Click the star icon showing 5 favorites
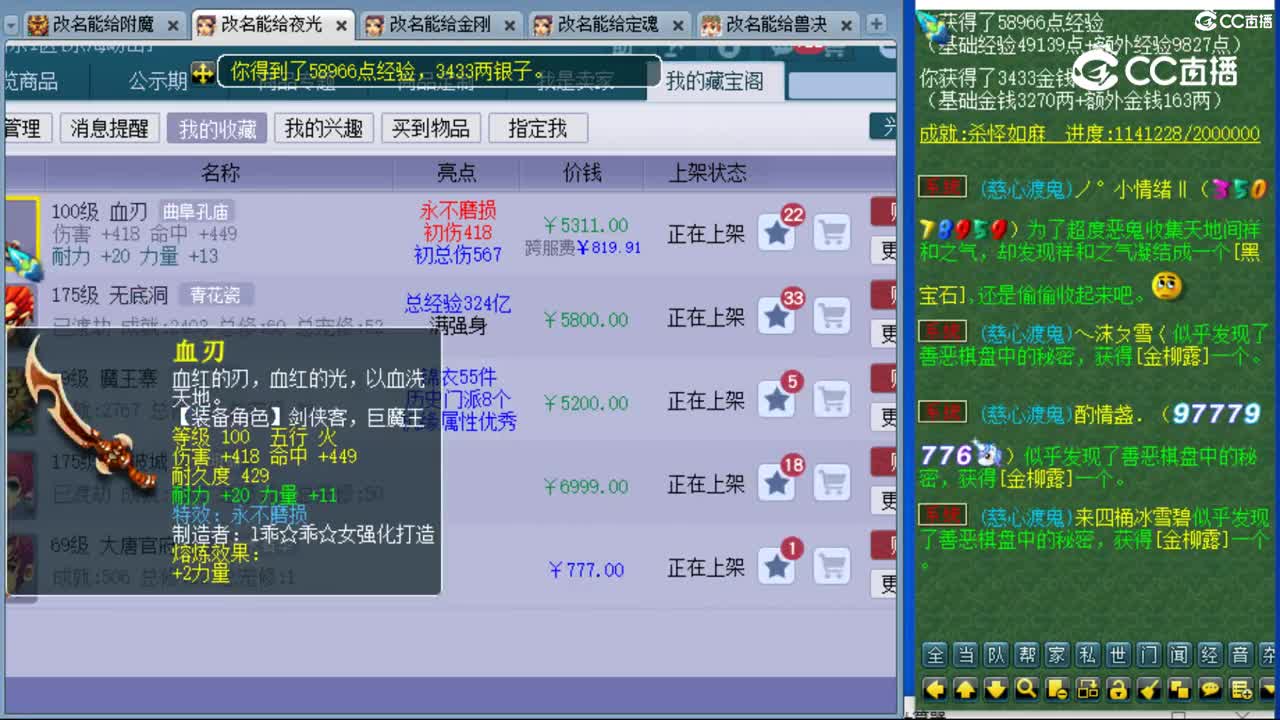The height and width of the screenshot is (720, 1280). (x=777, y=400)
